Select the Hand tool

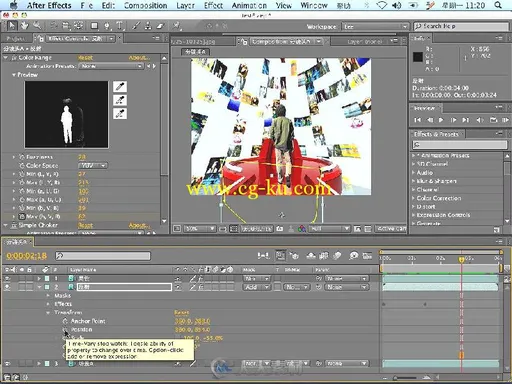tap(24, 26)
